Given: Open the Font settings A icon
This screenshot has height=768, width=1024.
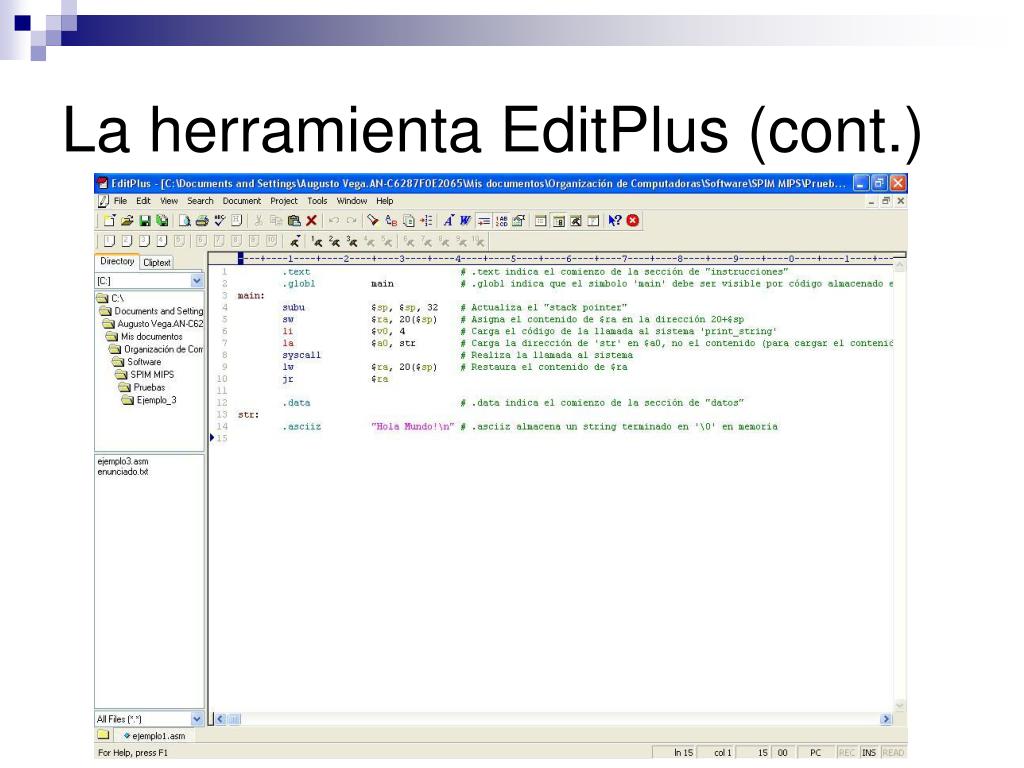Looking at the screenshot, I should pos(448,221).
